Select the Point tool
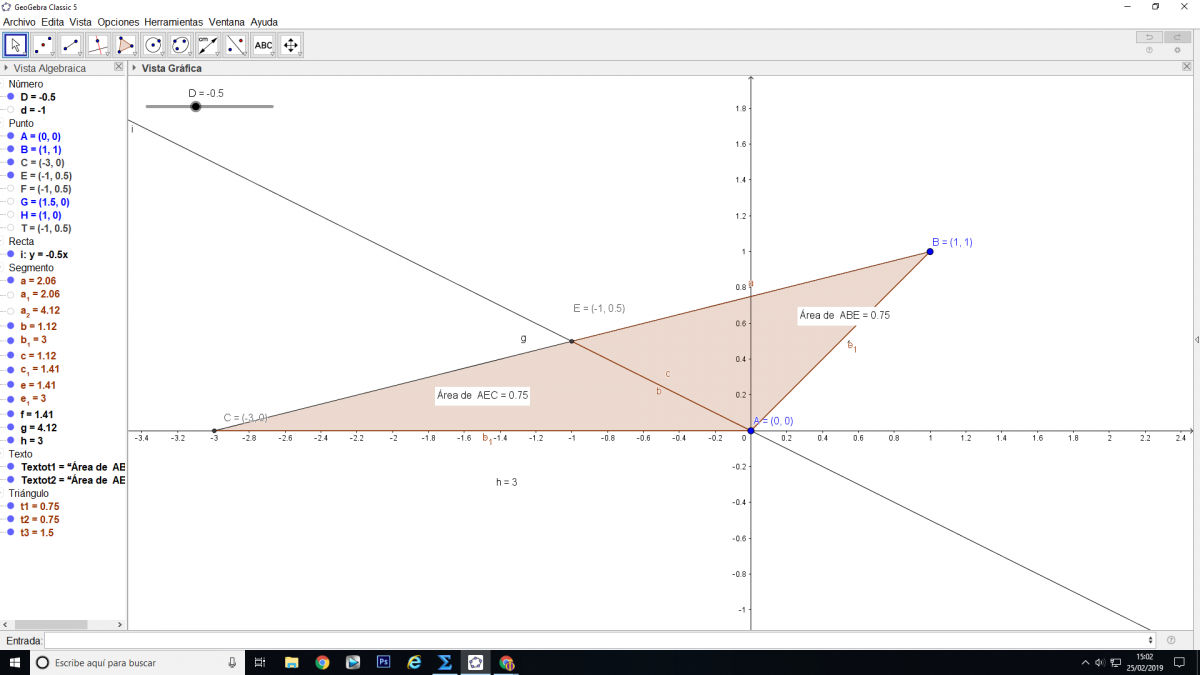1200x675 pixels. (43, 45)
